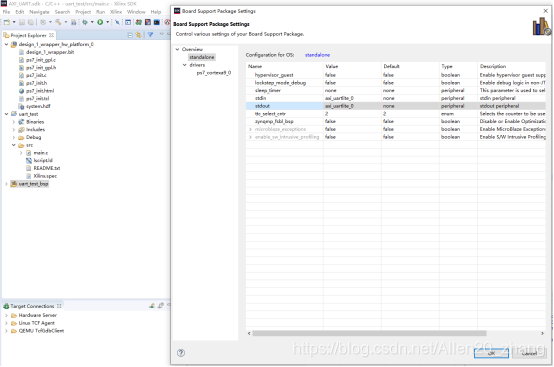The image size is (554, 367).
Task: Select standalone in the dialog tree
Action: click(x=201, y=57)
